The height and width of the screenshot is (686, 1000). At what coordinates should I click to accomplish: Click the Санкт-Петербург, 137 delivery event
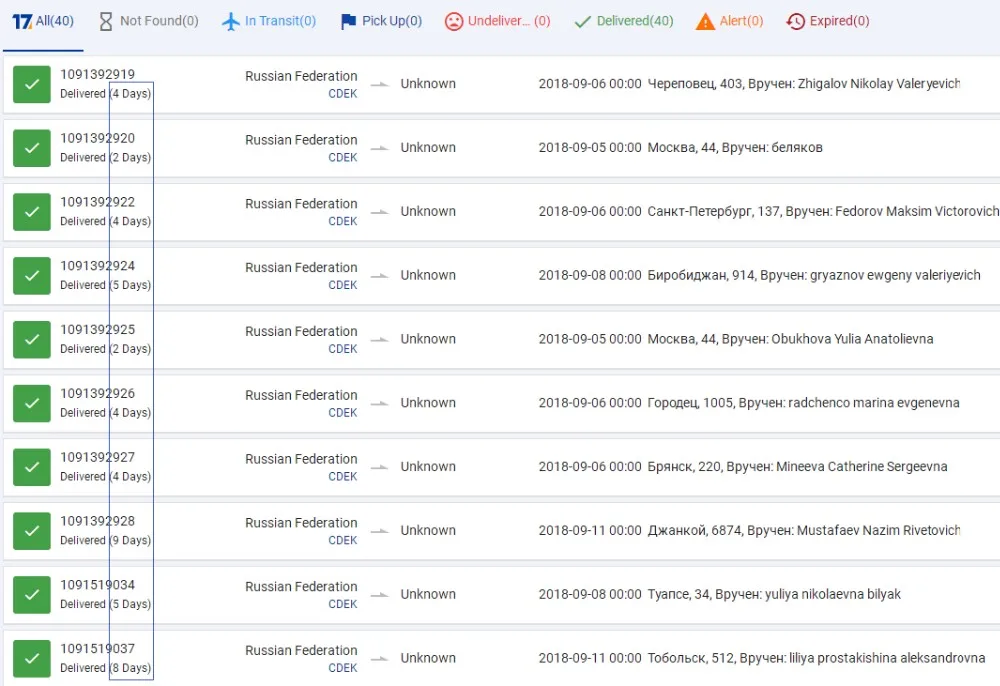823,211
